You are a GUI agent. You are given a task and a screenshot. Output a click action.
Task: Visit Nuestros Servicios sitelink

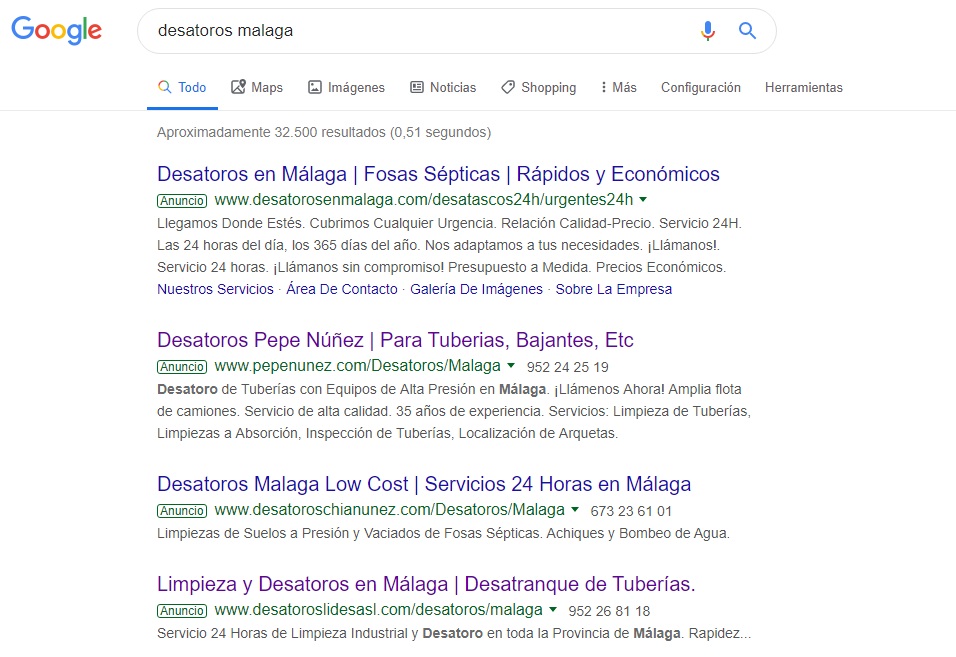point(215,289)
